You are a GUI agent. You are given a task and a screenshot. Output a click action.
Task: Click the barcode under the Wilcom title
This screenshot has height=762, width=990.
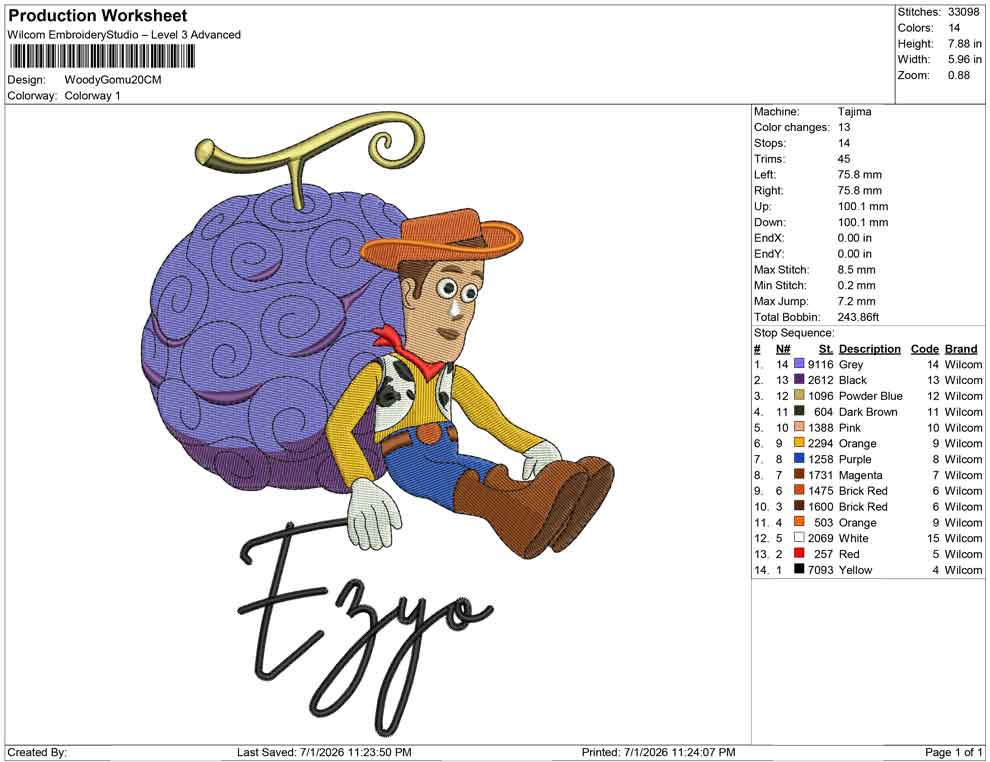[x=102, y=57]
